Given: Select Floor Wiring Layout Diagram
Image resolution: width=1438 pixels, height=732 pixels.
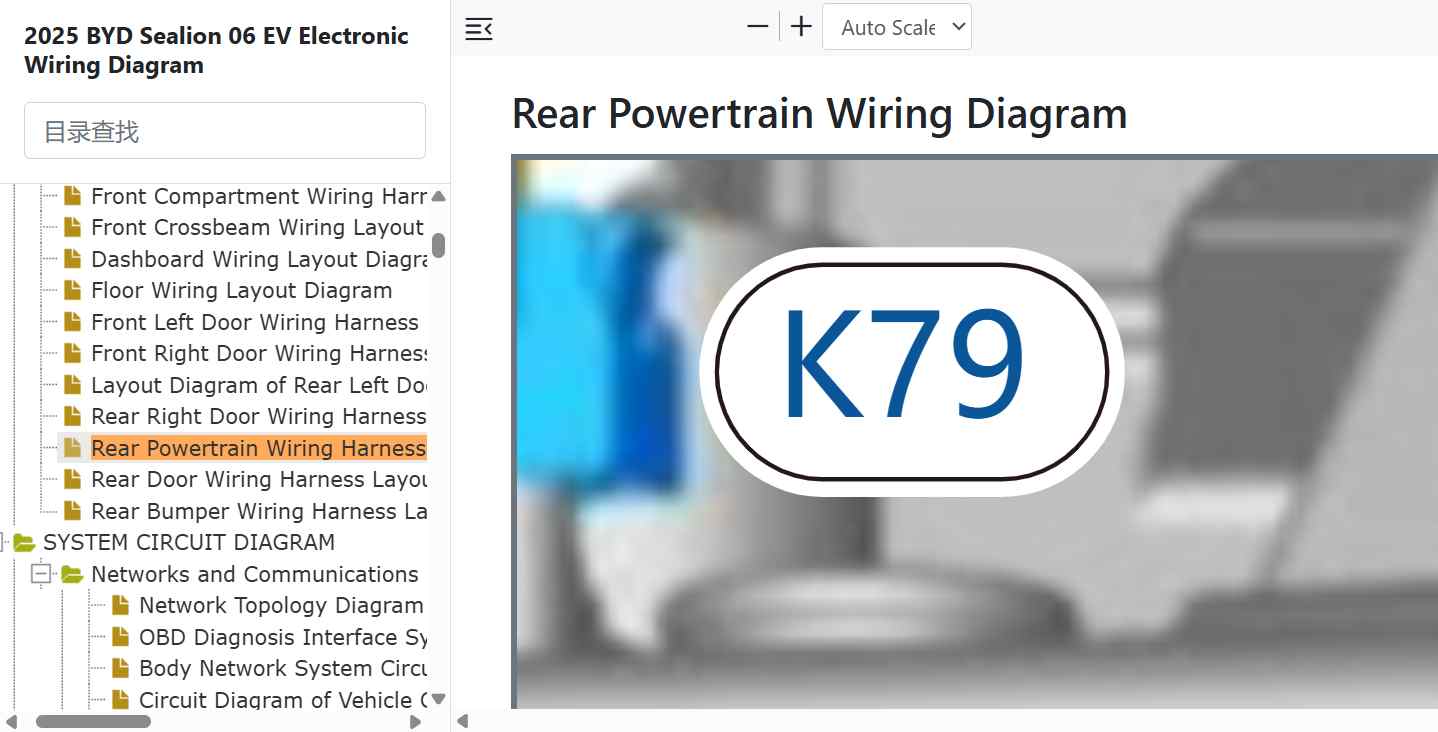Looking at the screenshot, I should (x=241, y=290).
